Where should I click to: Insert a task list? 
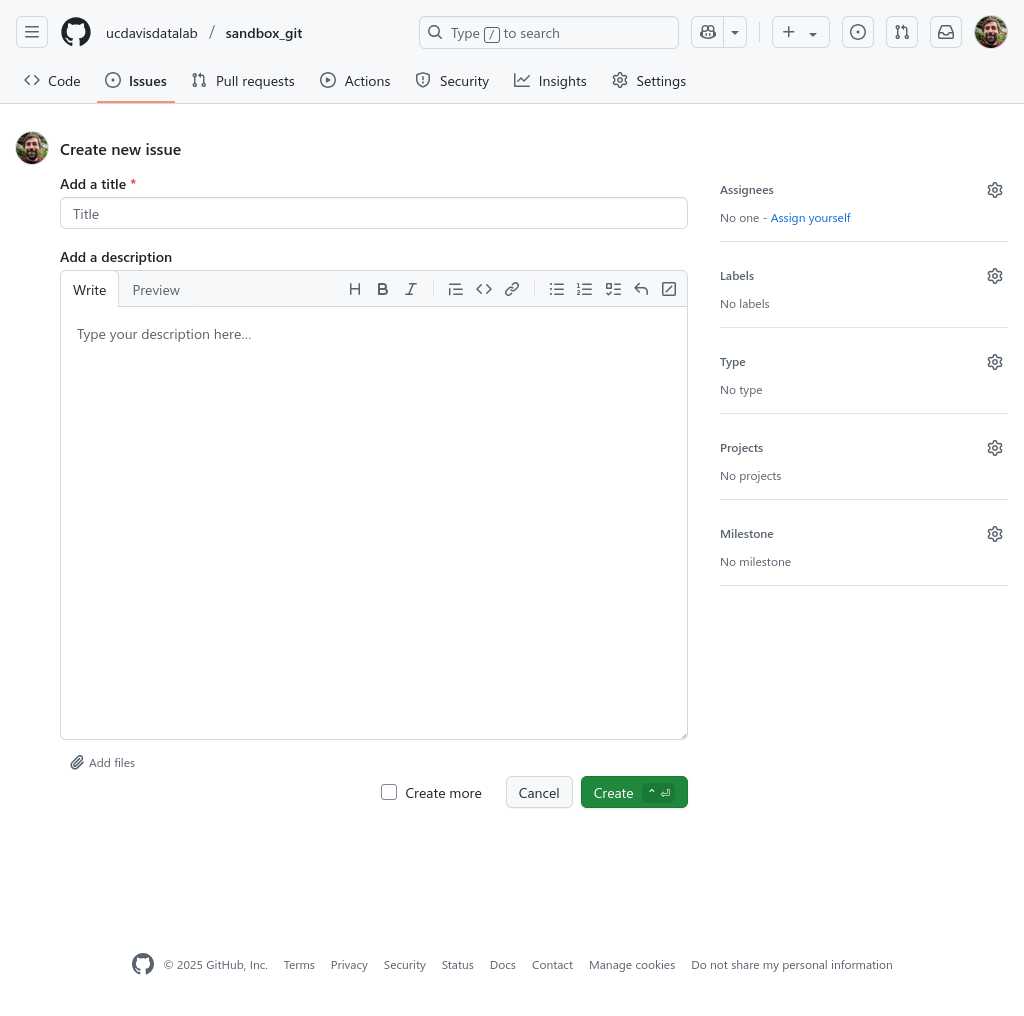click(613, 289)
